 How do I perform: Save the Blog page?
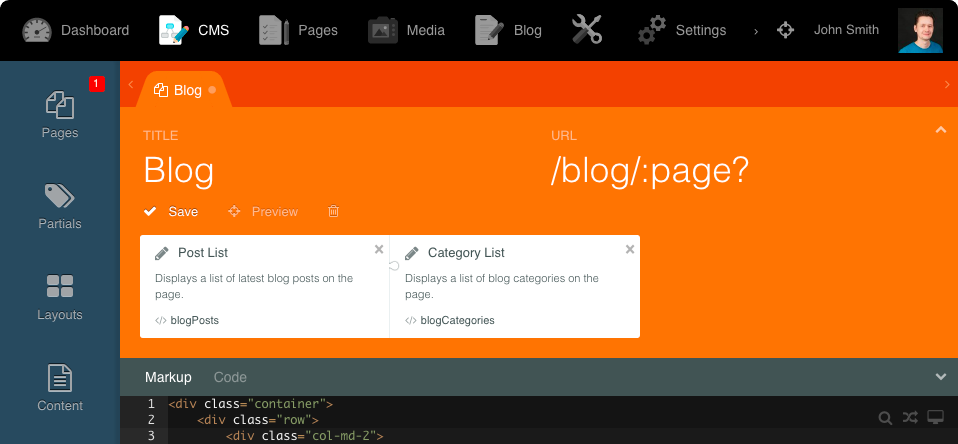(x=171, y=212)
